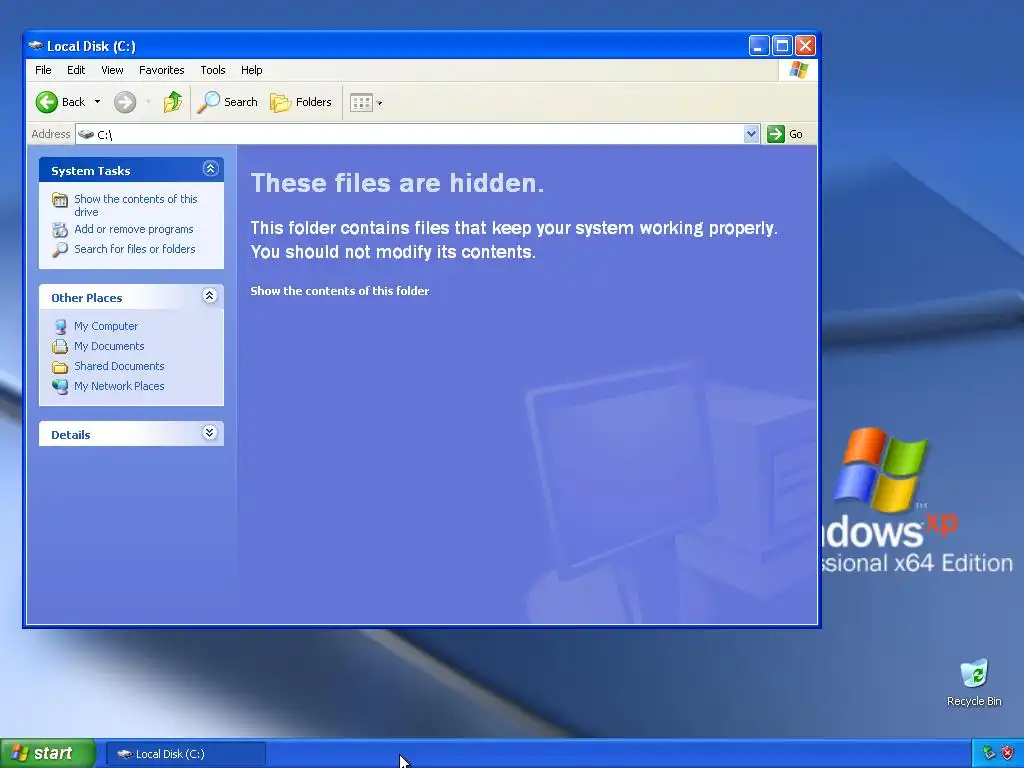
Task: Minimize the Local Disk window
Action: click(x=758, y=46)
